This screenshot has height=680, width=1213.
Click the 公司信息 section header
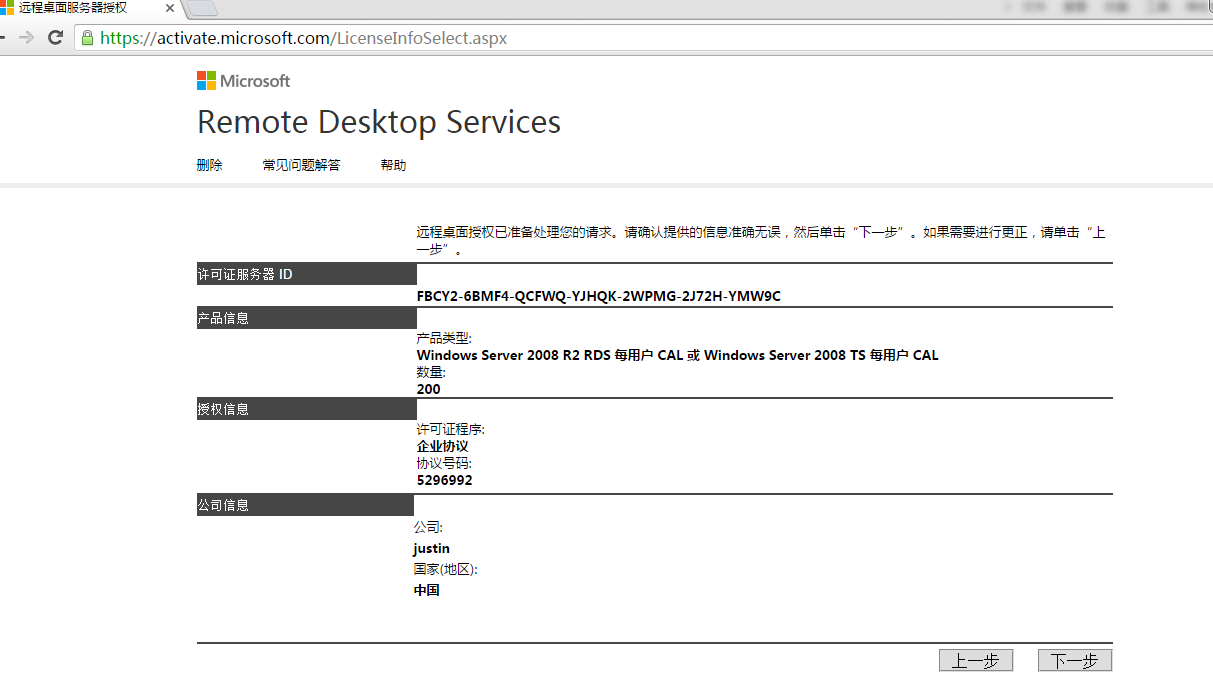click(305, 505)
